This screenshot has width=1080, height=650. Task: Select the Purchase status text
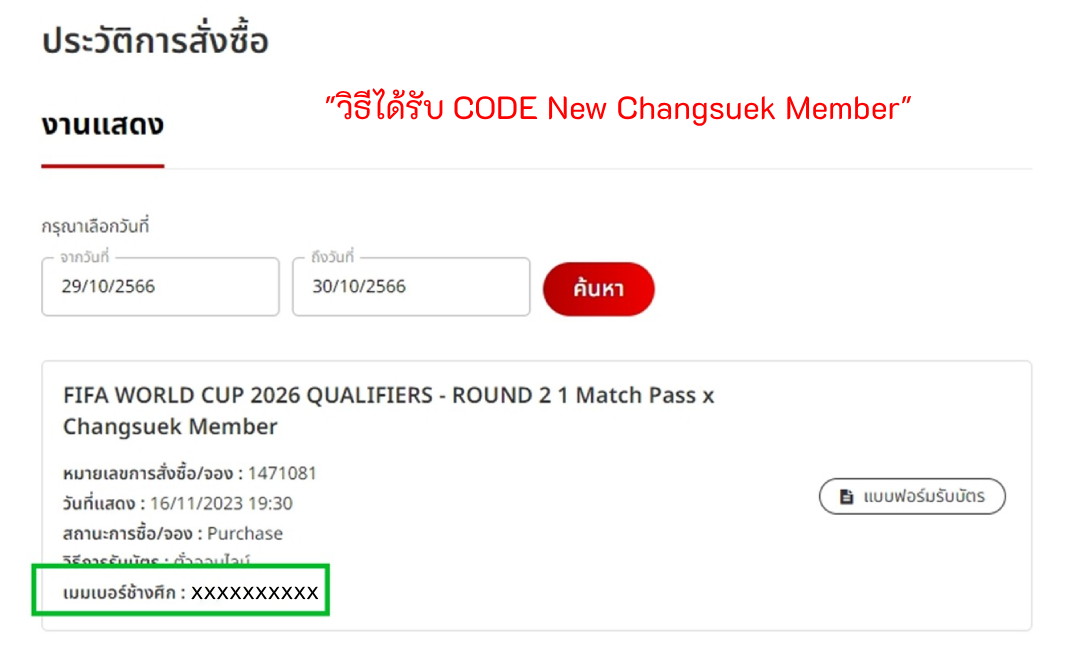(x=244, y=533)
